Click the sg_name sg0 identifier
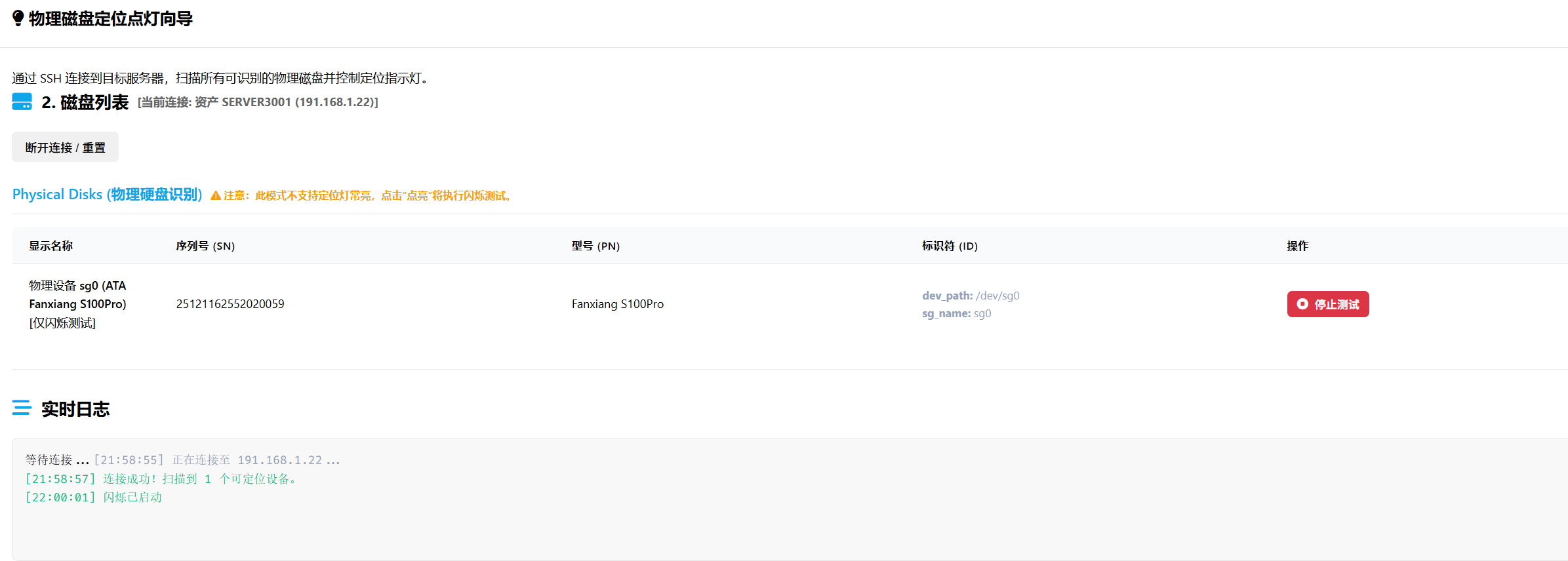 coord(956,313)
